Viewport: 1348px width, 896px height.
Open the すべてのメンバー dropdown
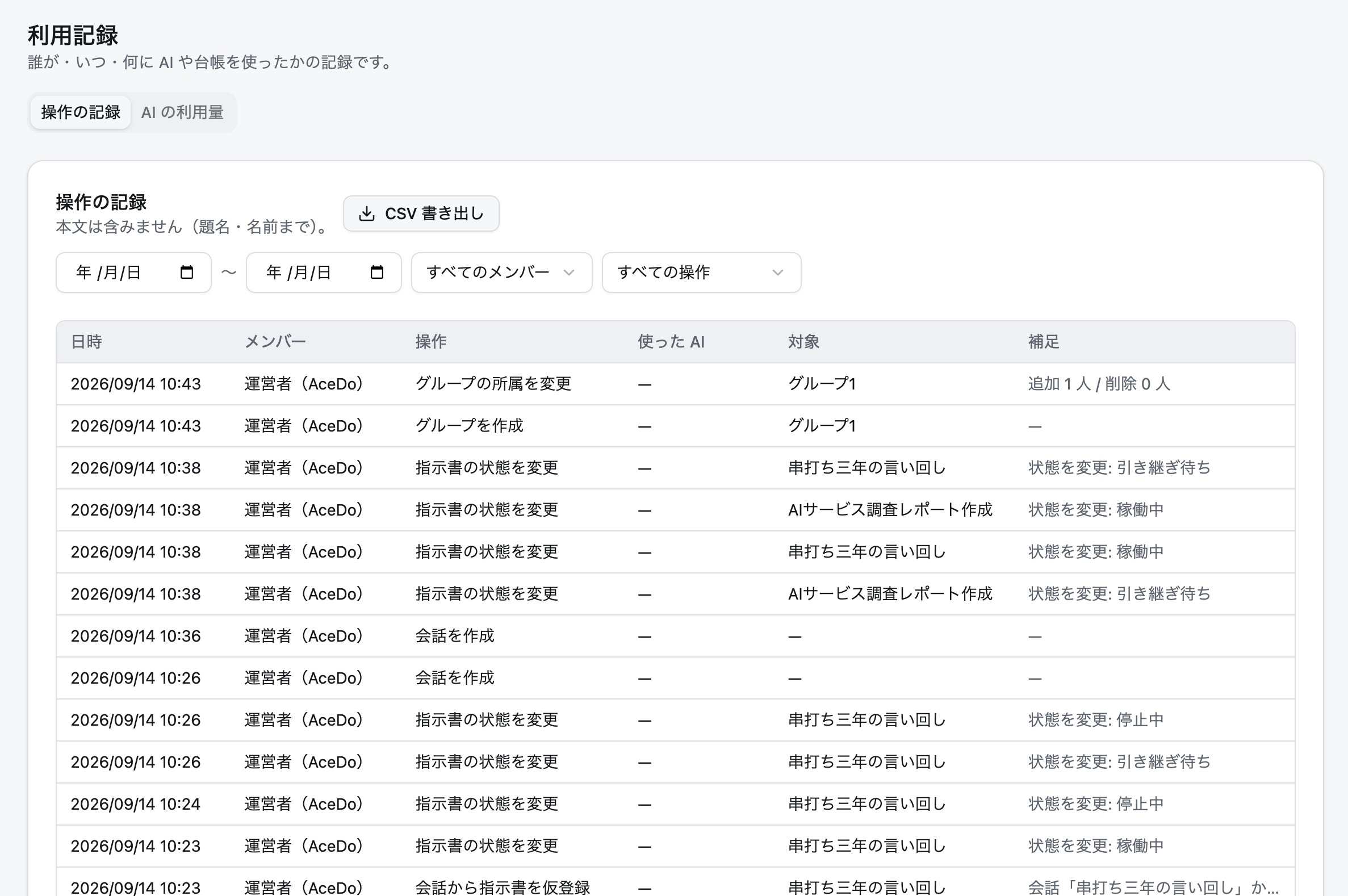click(x=502, y=273)
